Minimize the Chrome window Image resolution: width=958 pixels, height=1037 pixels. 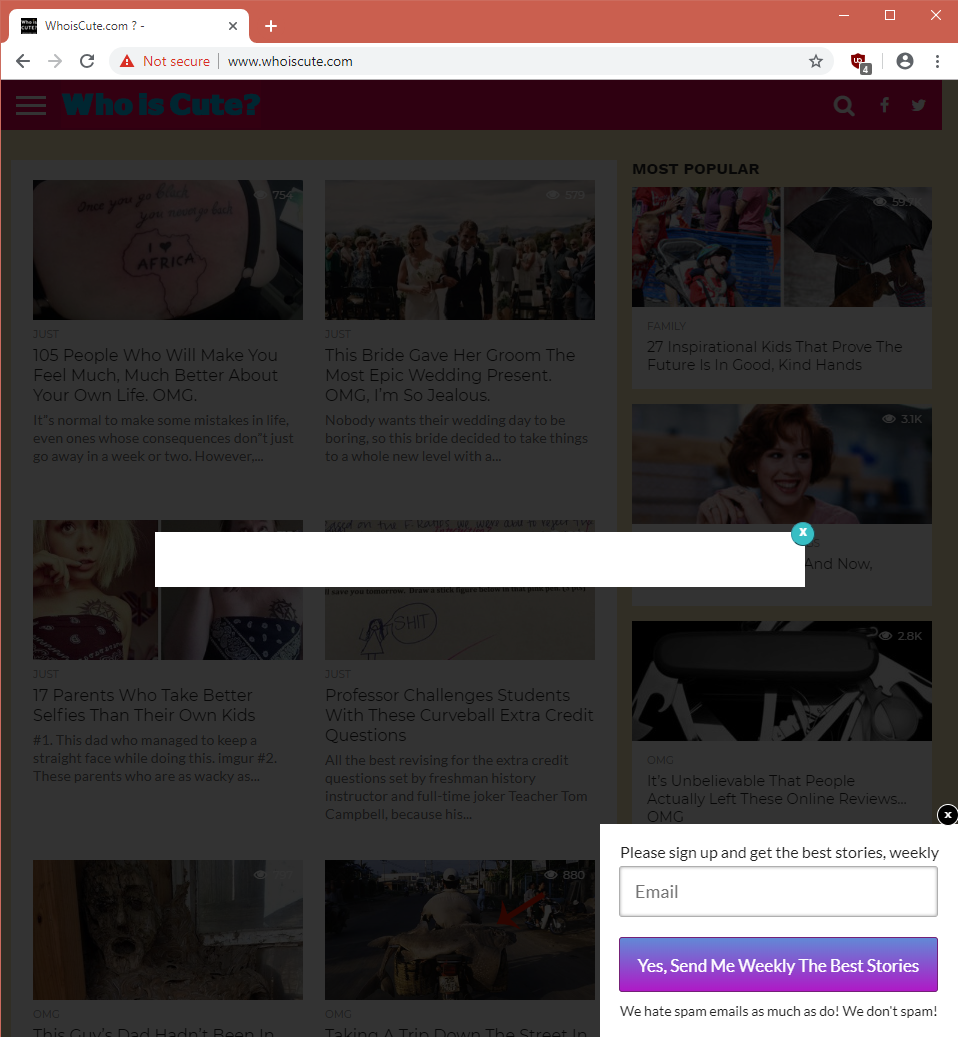pyautogui.click(x=844, y=15)
